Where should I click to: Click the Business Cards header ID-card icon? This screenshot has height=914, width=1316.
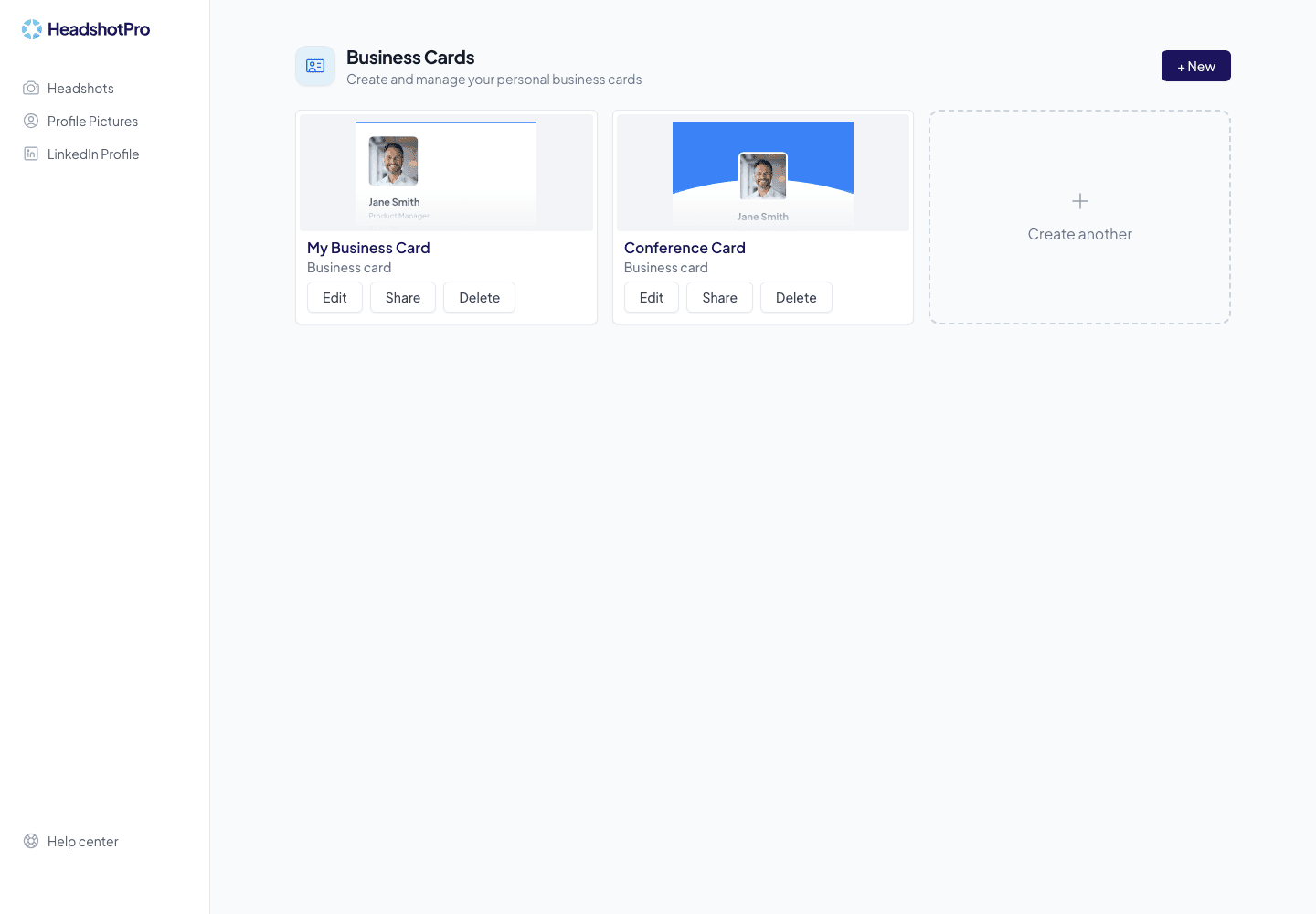pyautogui.click(x=315, y=66)
